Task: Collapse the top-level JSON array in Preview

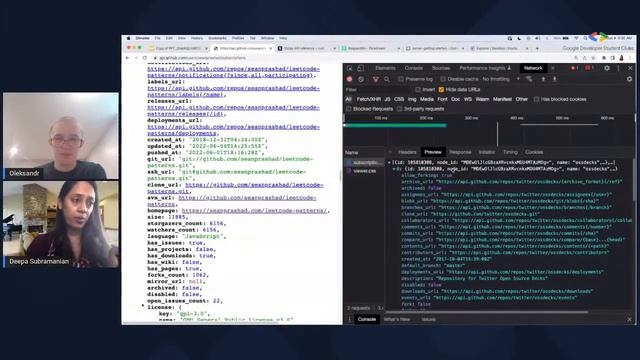Action: (x=389, y=162)
